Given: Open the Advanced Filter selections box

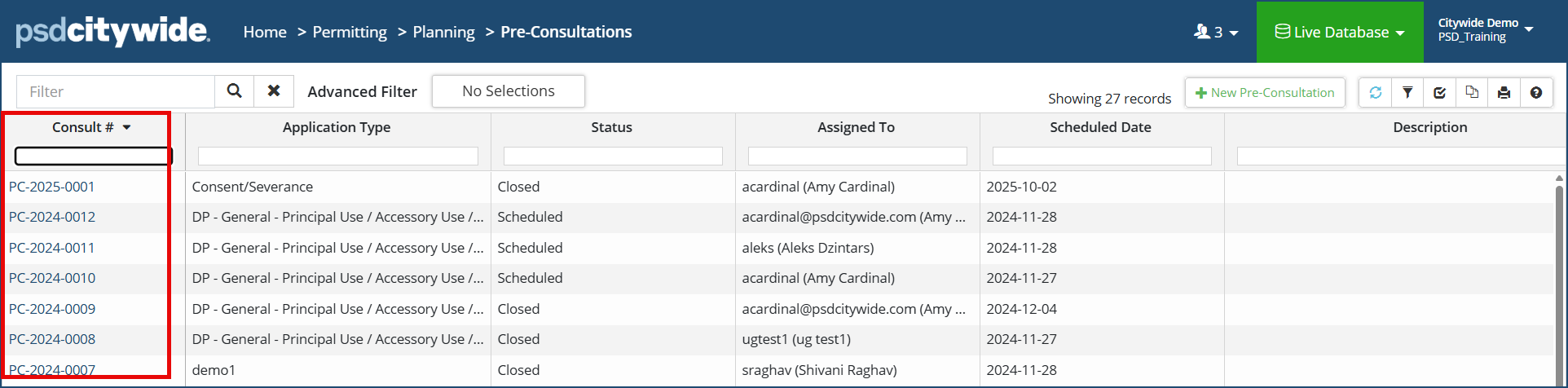Looking at the screenshot, I should pos(508,91).
